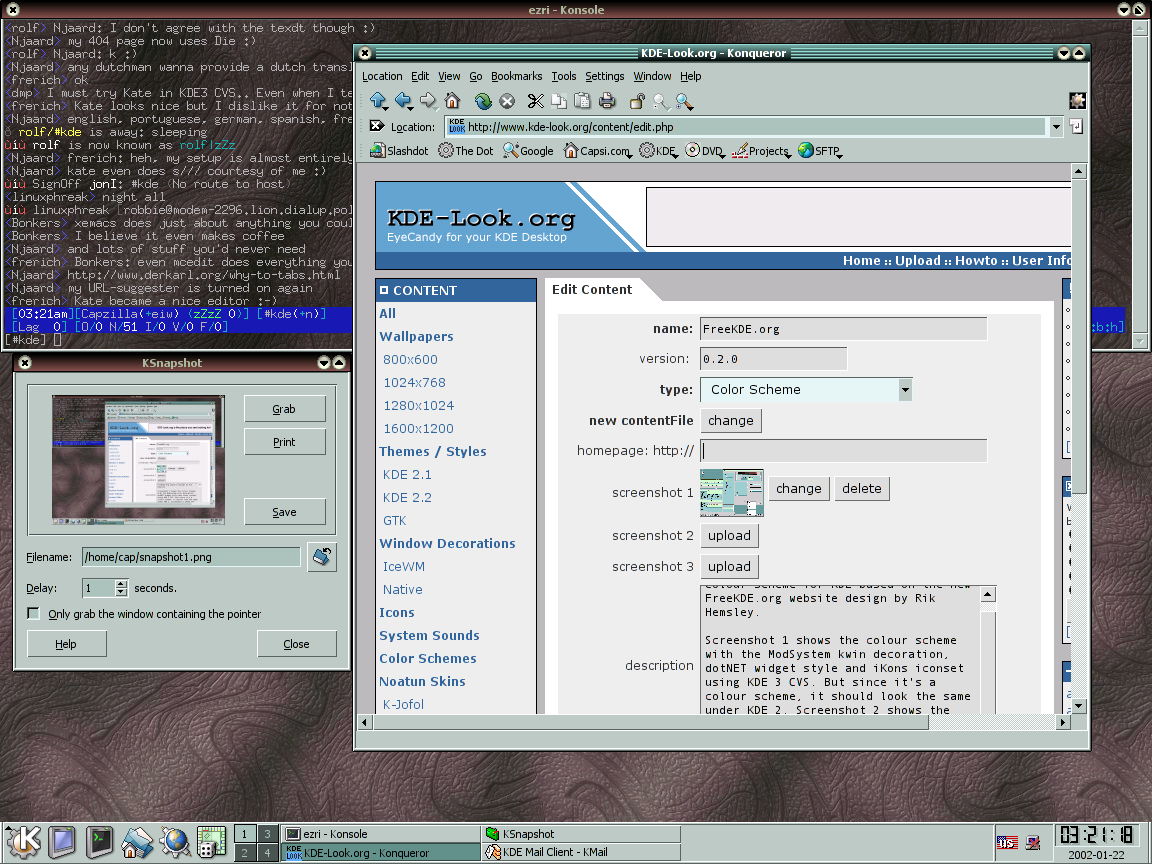Open the Tools menu
The height and width of the screenshot is (864, 1152).
click(x=564, y=76)
